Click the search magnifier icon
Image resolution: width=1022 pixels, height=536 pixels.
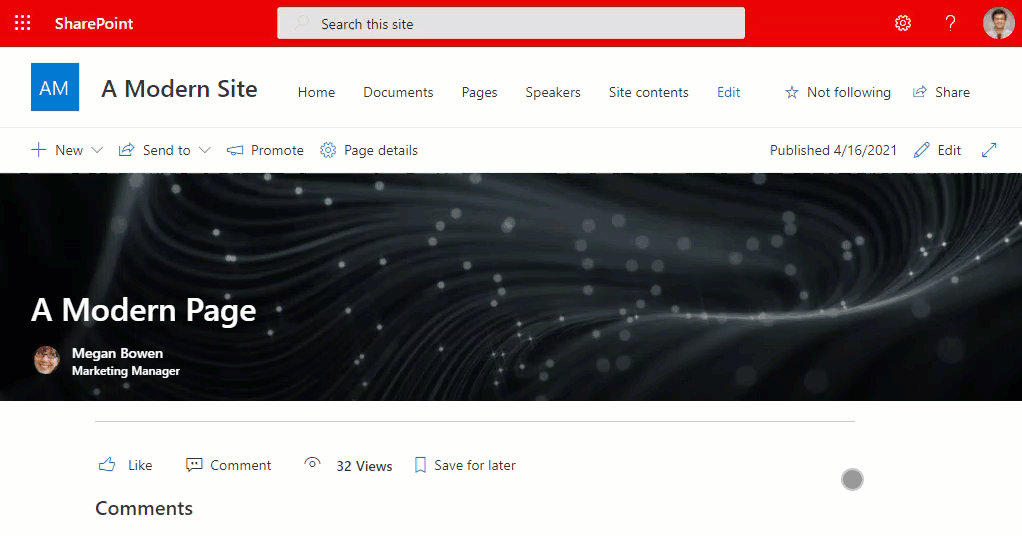tap(301, 23)
